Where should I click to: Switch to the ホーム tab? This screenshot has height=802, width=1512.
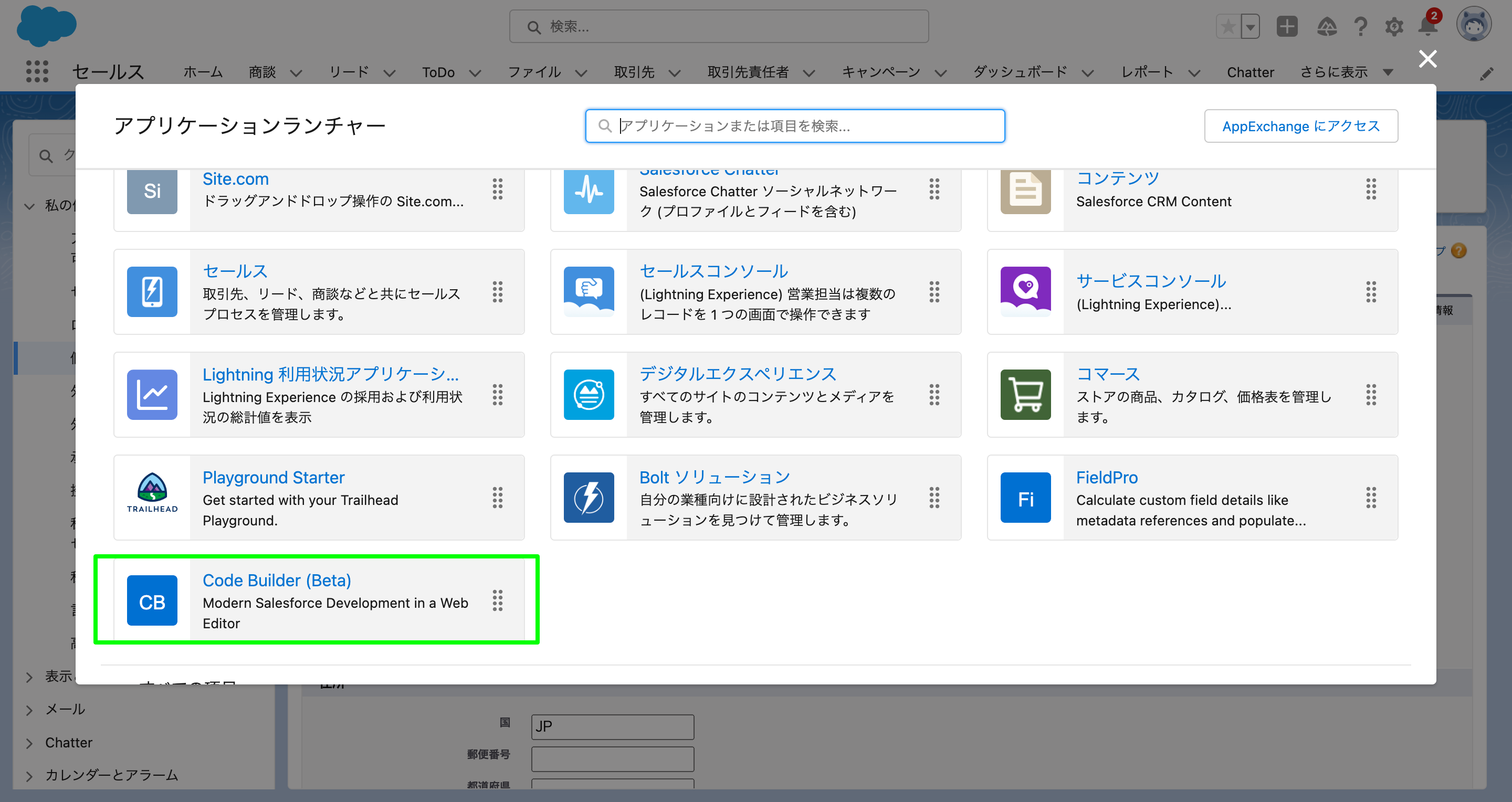(x=202, y=71)
